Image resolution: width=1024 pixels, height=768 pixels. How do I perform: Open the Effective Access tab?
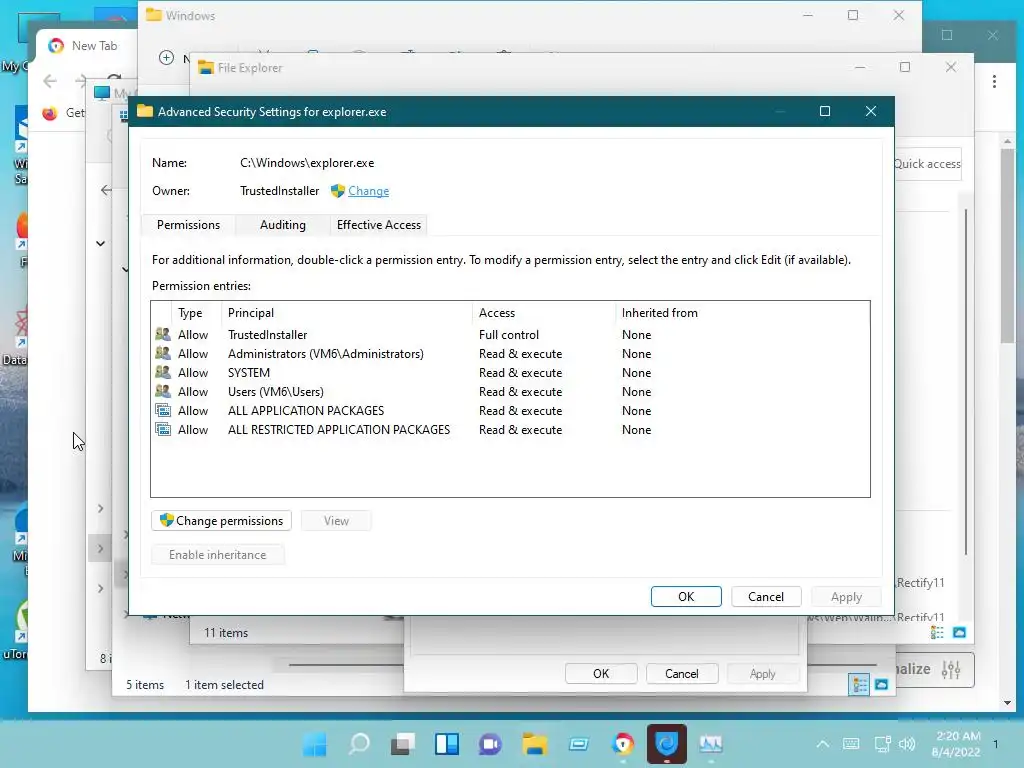[x=379, y=225]
